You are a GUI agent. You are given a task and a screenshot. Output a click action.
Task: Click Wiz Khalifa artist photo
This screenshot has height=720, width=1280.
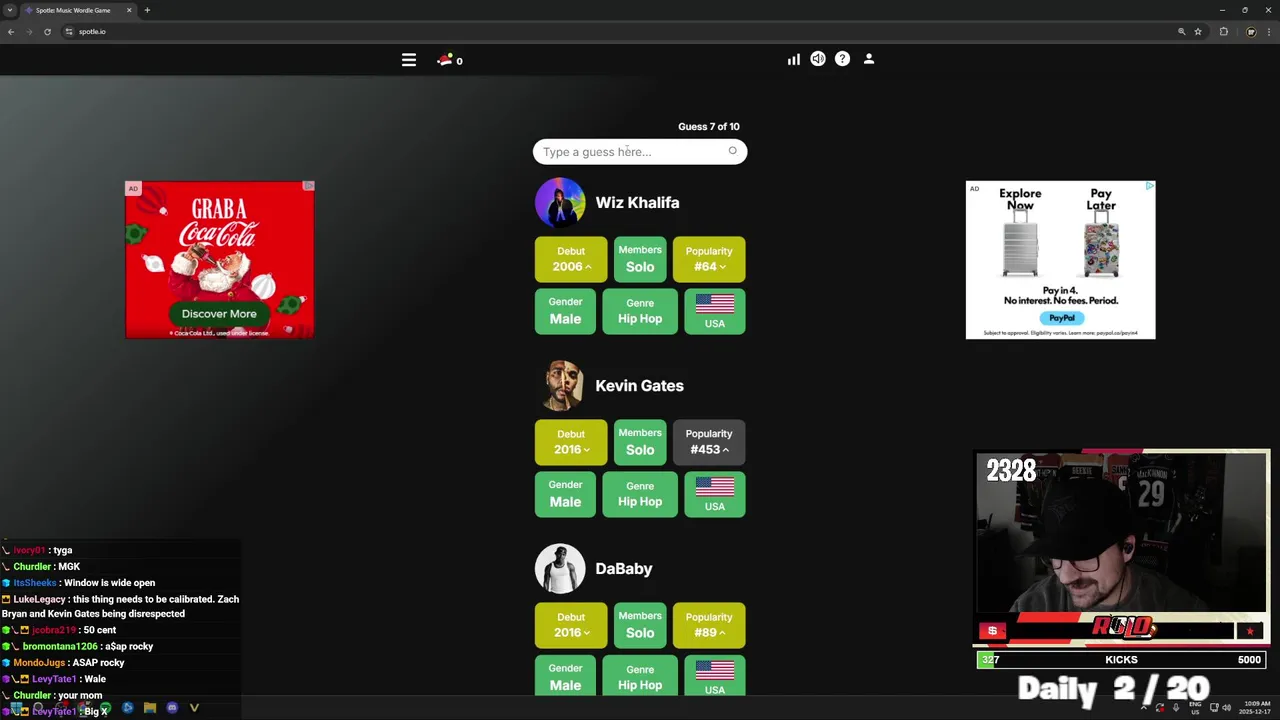coord(560,203)
